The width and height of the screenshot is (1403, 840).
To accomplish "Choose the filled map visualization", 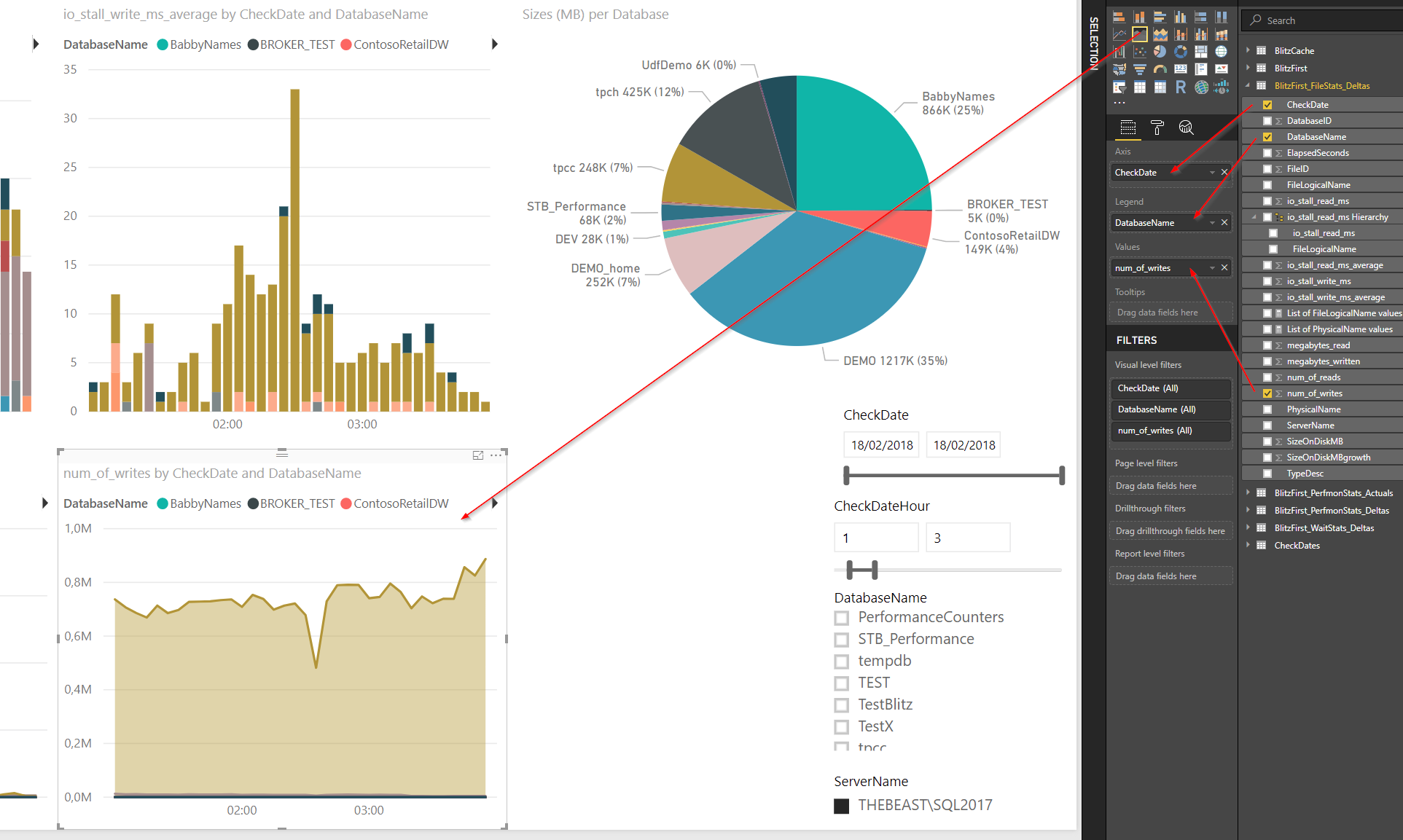I will pos(1119,69).
